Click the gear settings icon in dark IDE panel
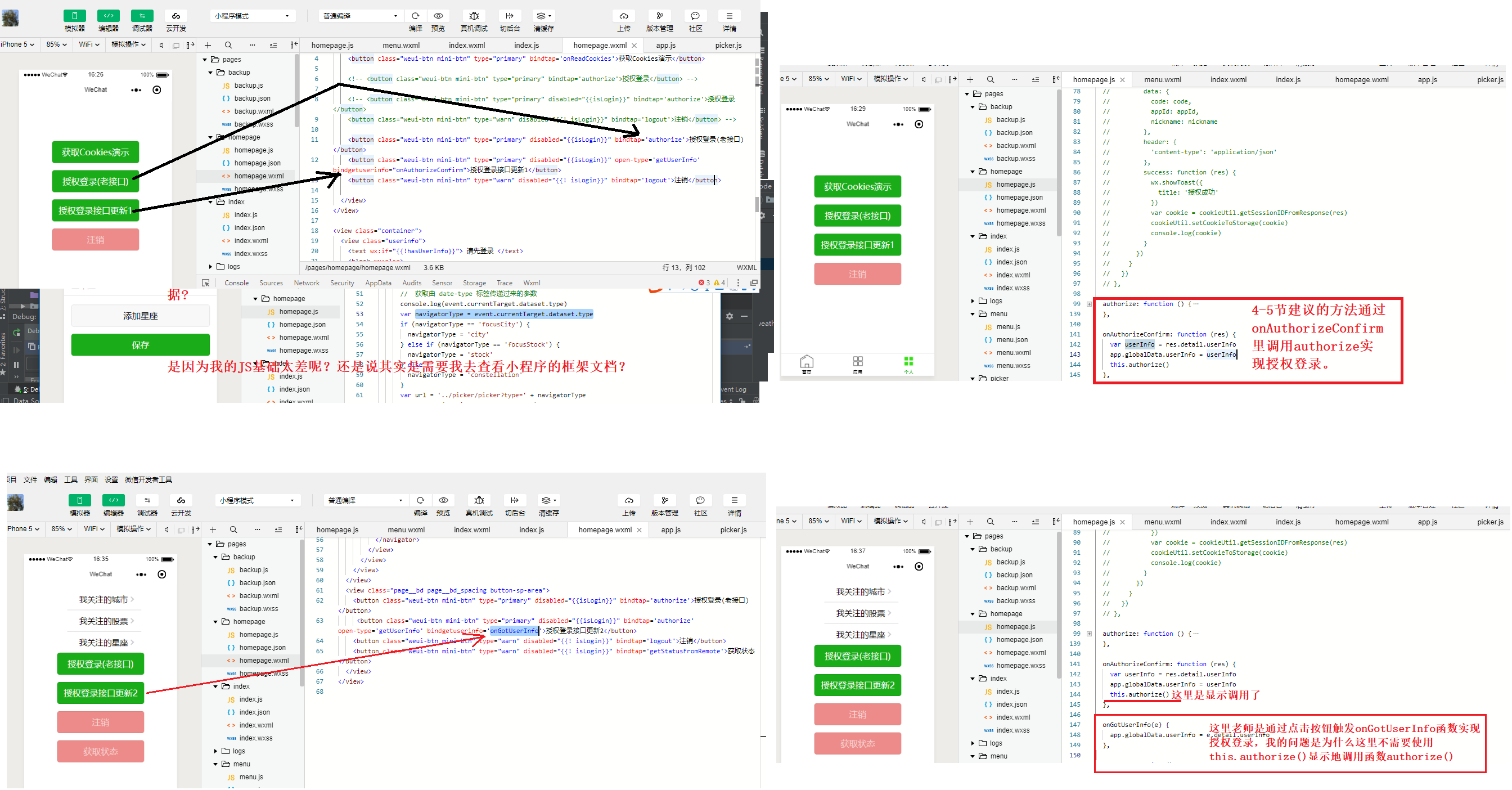 pyautogui.click(x=729, y=316)
